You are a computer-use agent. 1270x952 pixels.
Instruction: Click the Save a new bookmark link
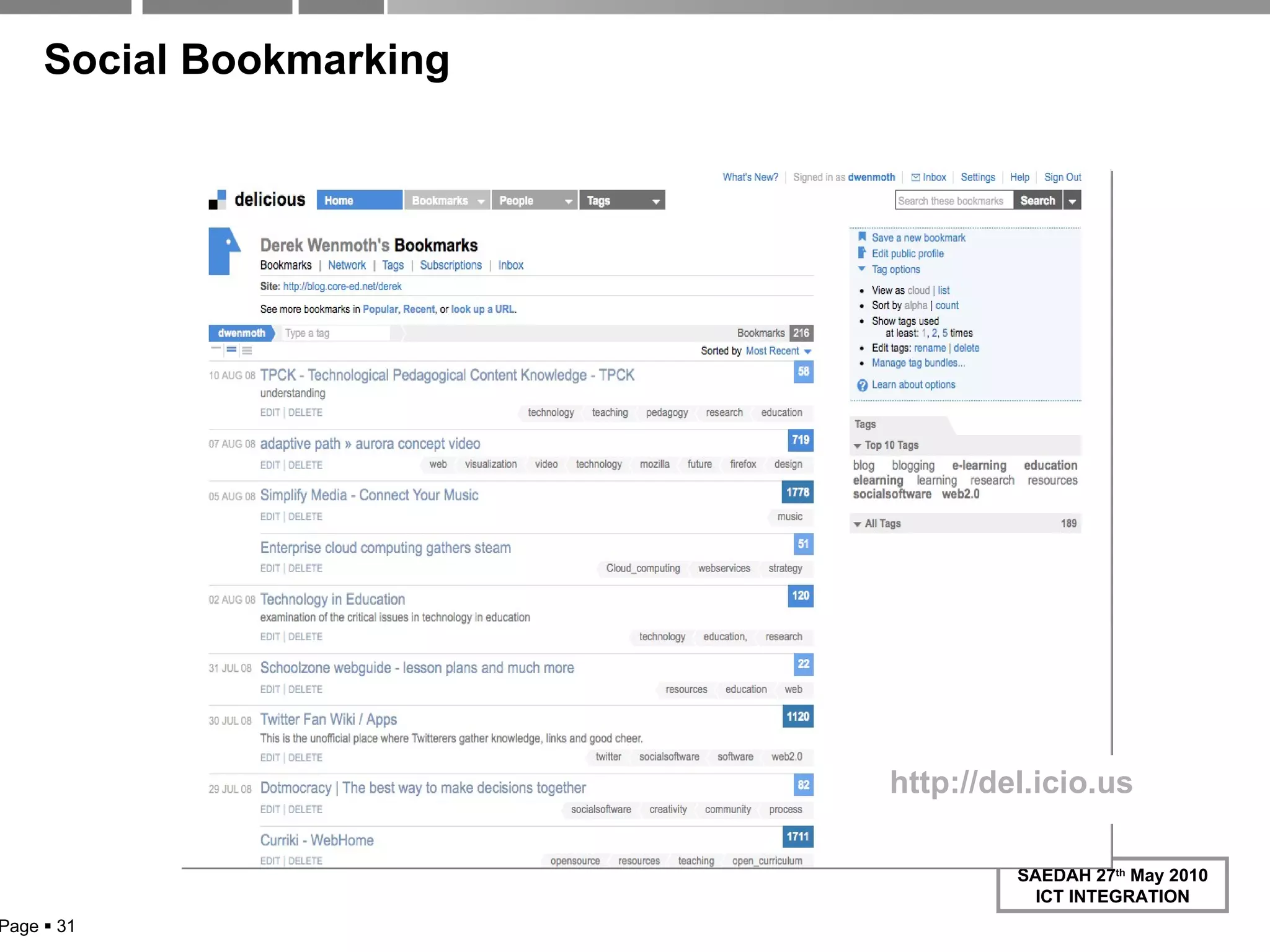coord(918,238)
